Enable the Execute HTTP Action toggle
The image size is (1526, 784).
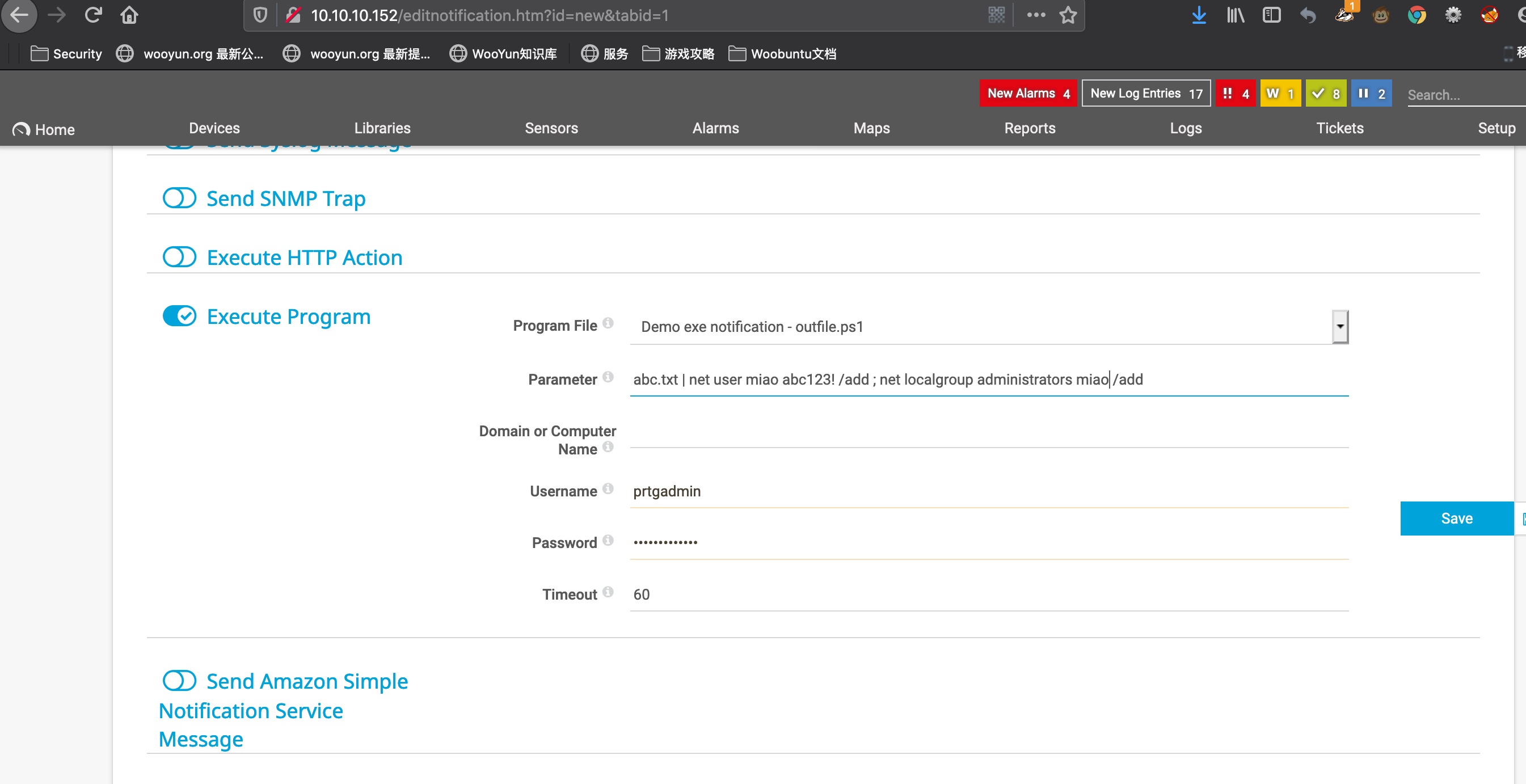tap(179, 257)
